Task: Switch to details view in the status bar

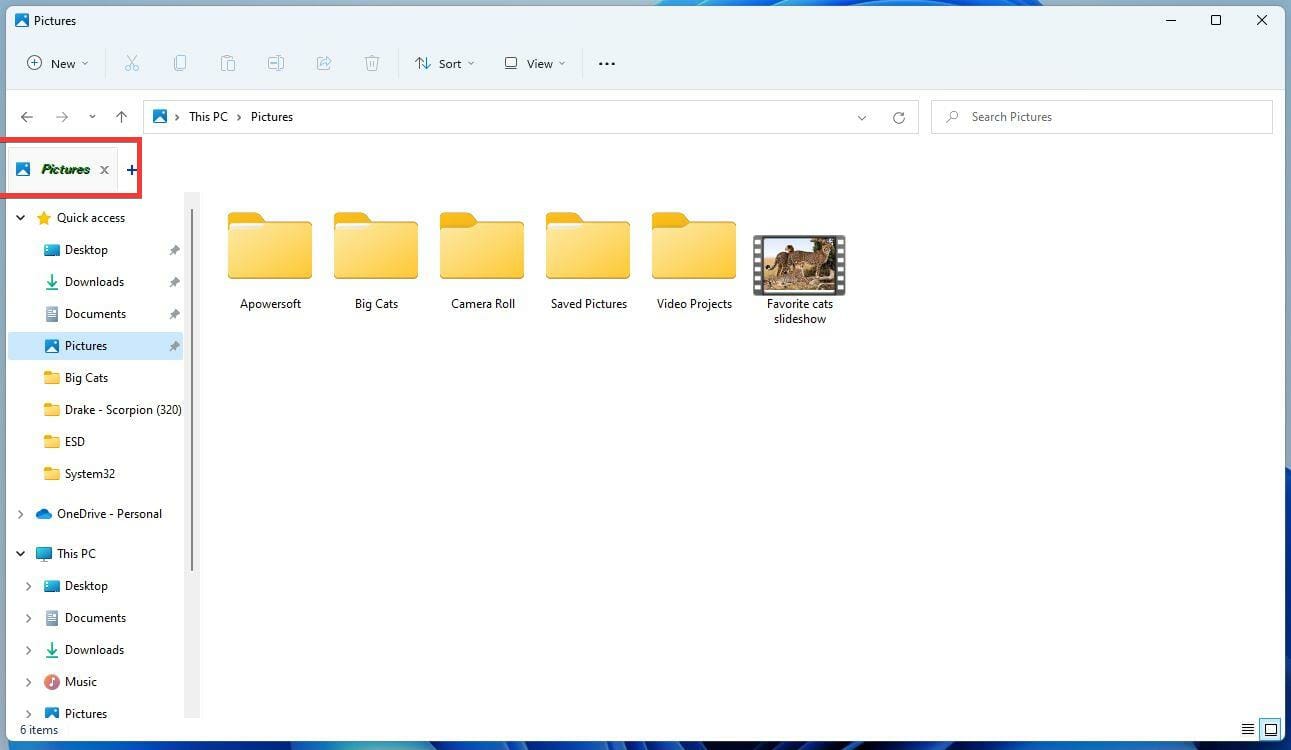Action: (1247, 729)
